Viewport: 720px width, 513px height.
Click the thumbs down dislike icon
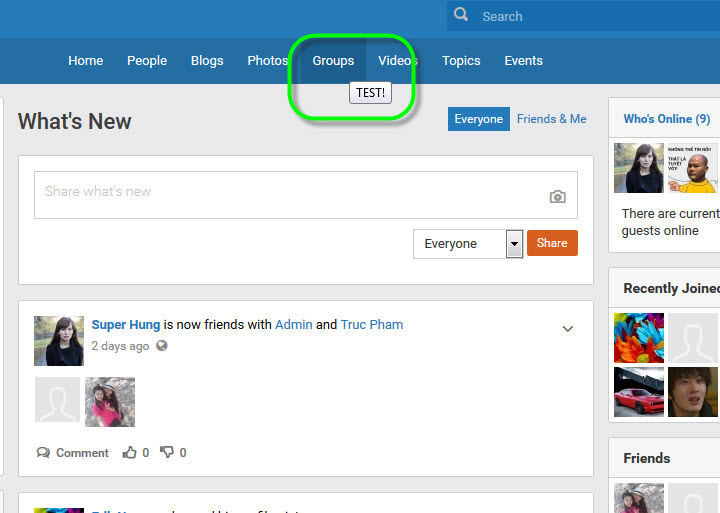166,453
